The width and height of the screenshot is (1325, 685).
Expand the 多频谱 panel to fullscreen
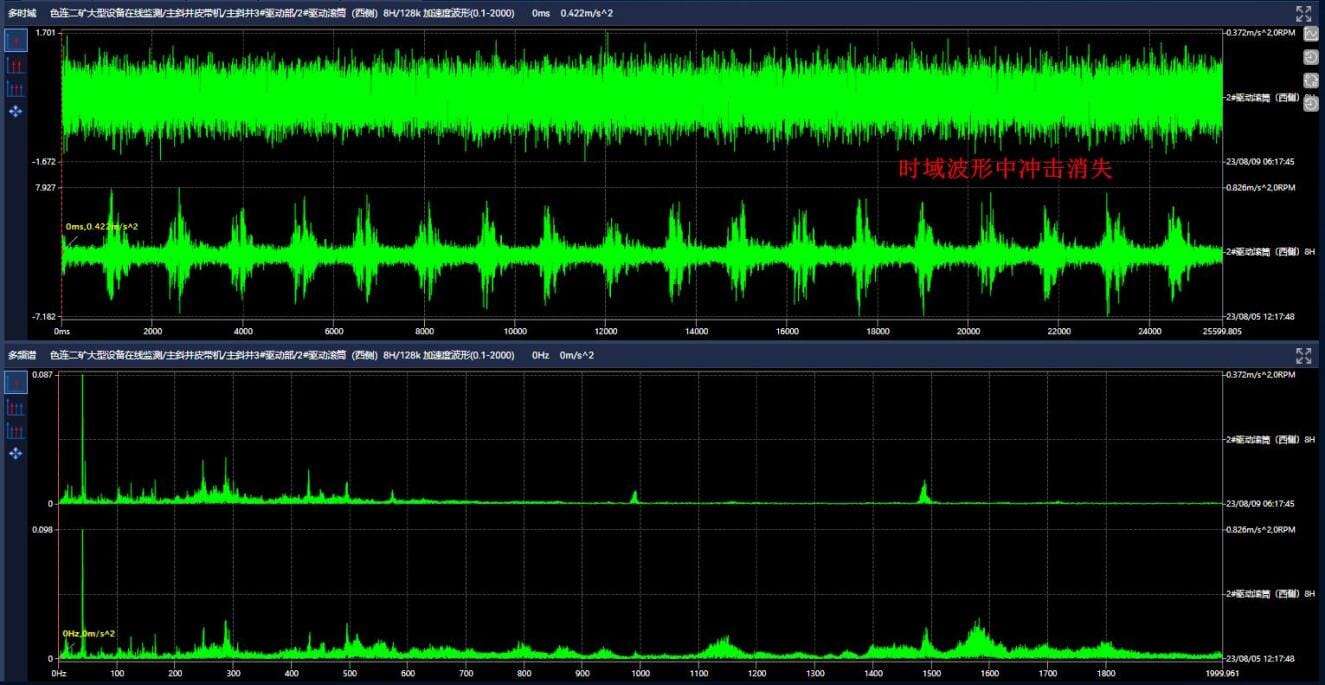pos(1304,356)
